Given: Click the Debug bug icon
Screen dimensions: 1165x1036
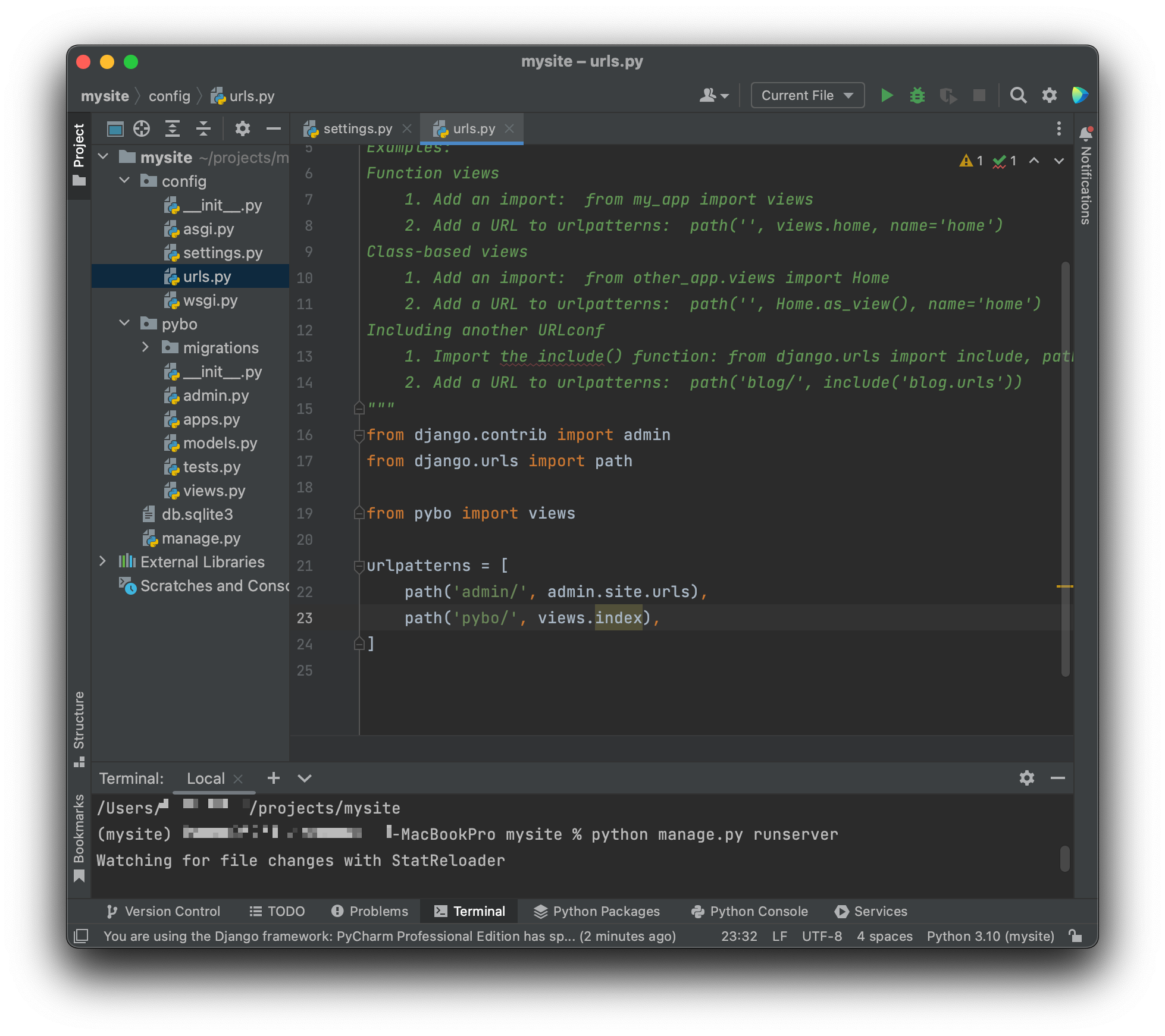Looking at the screenshot, I should tap(917, 95).
